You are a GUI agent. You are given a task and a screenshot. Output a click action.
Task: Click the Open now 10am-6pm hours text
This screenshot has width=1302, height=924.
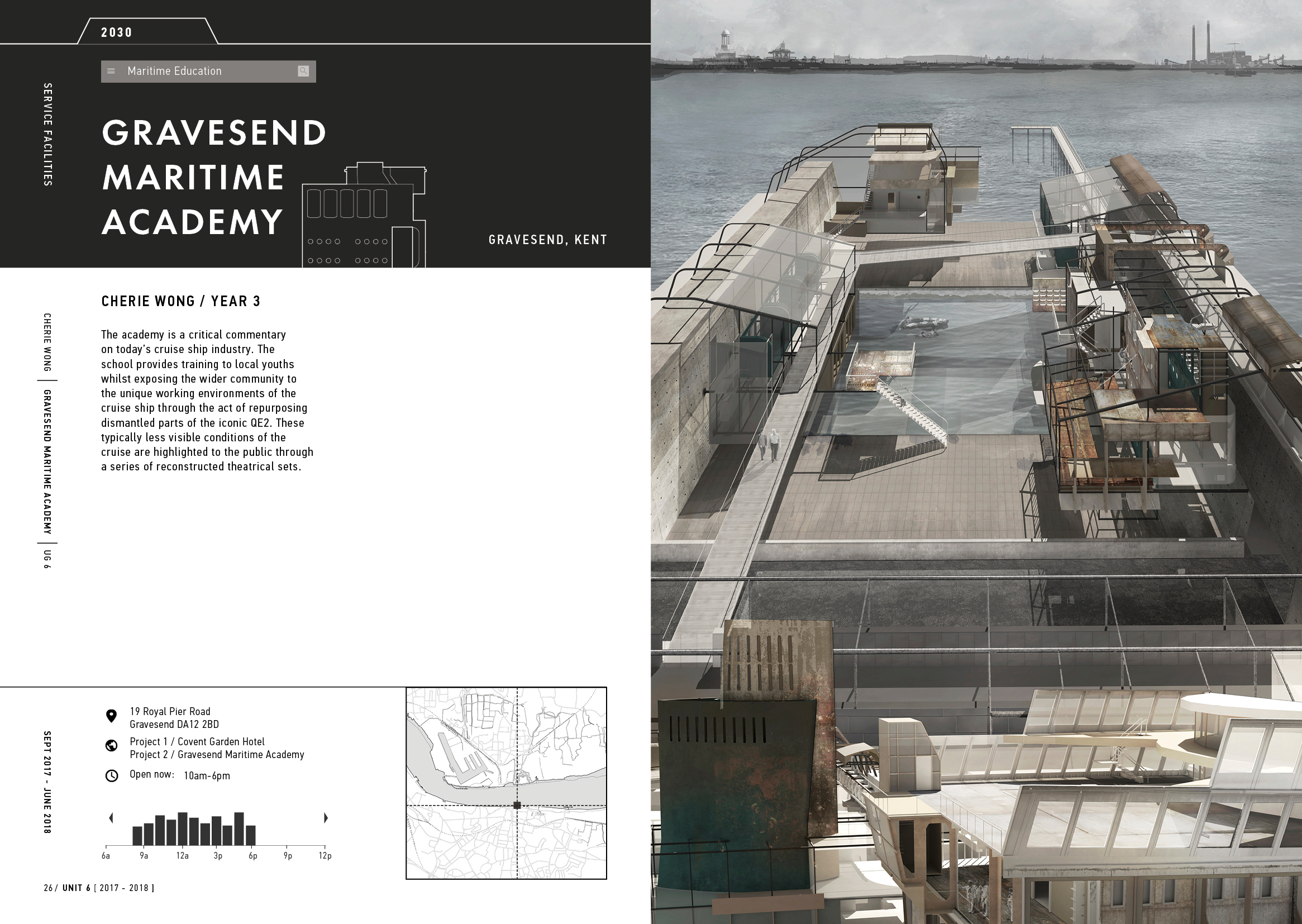[180, 775]
